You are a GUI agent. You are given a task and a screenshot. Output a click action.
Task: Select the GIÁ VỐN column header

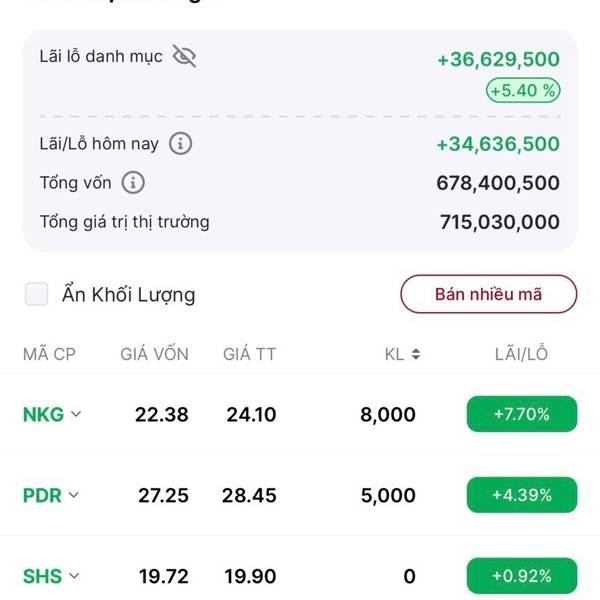[154, 354]
